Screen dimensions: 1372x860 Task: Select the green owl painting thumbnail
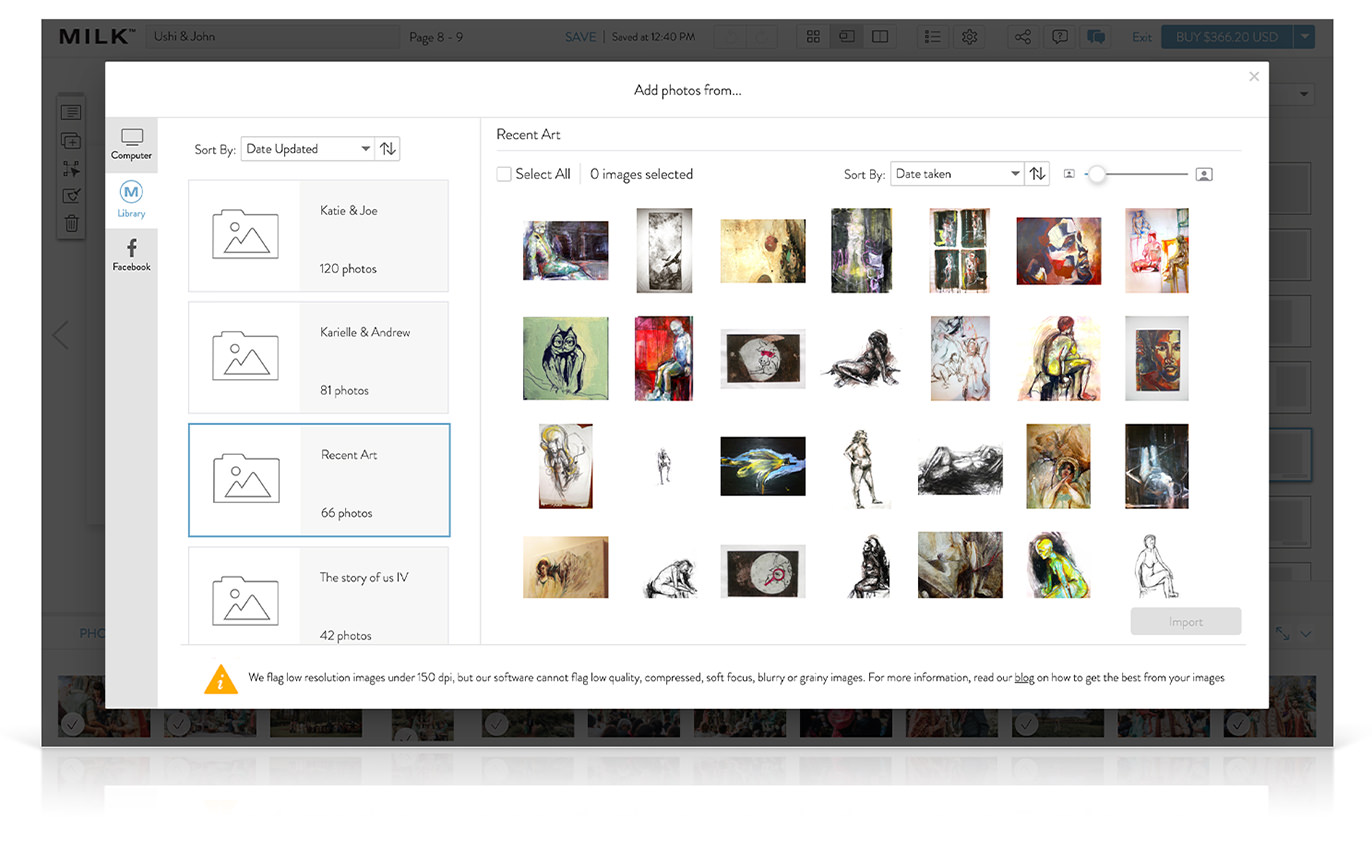[566, 358]
